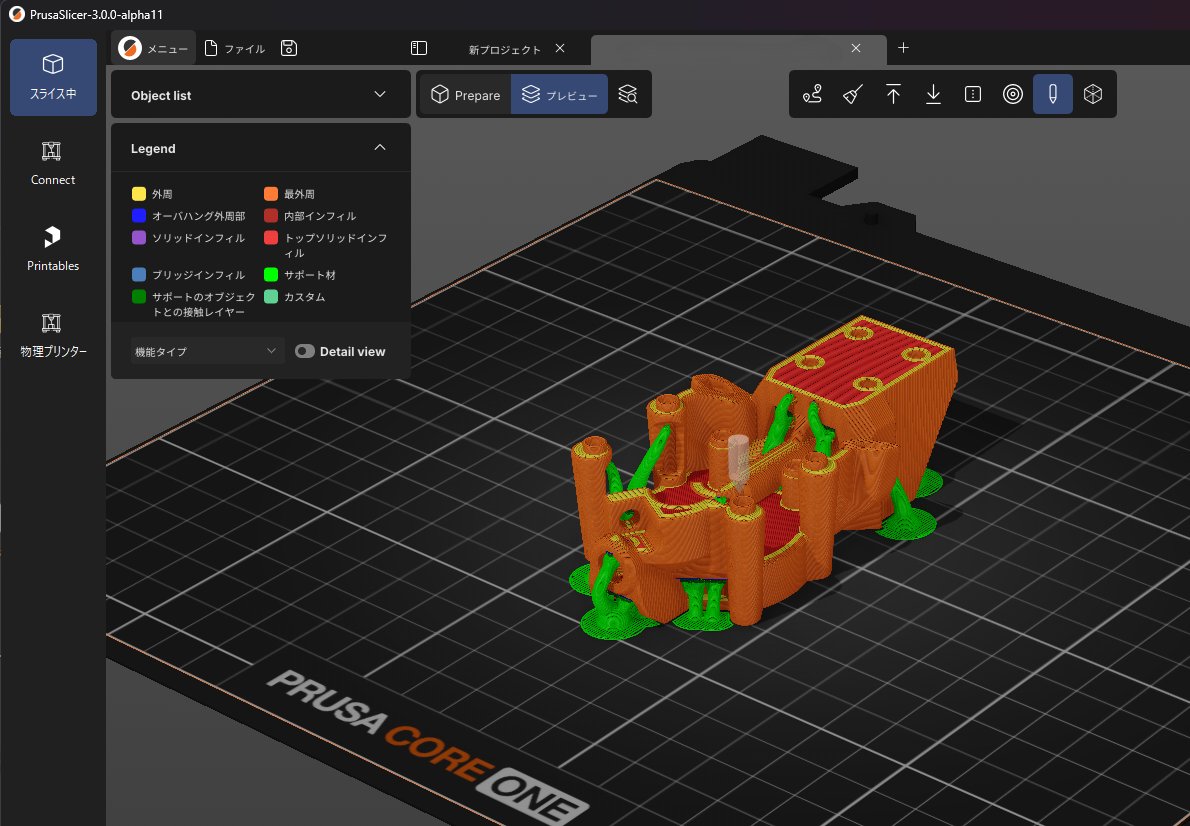The image size is (1190, 826).
Task: Open the Connect sidebar item
Action: coord(53,163)
